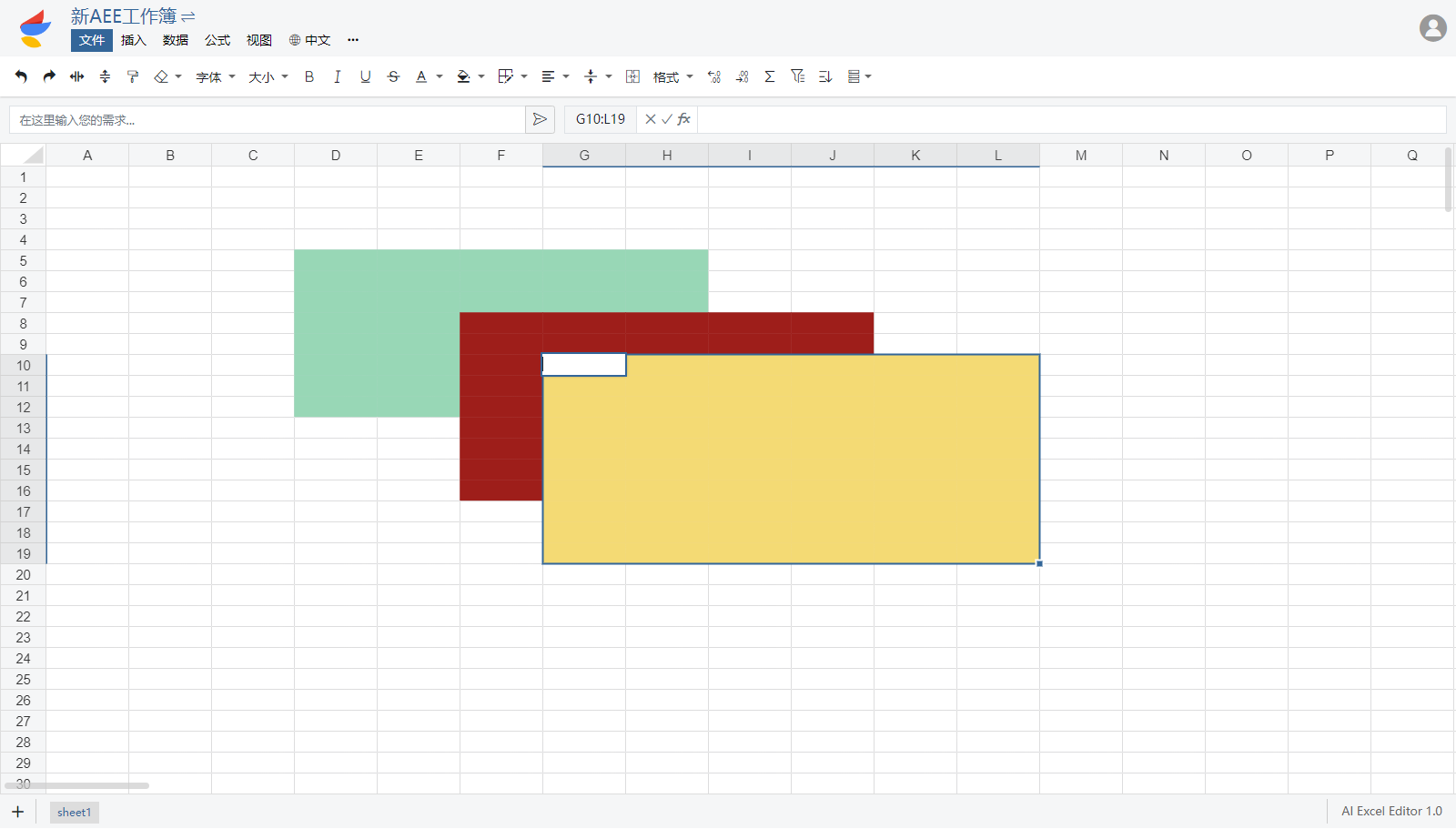
Task: Click the undo arrow icon
Action: (21, 77)
